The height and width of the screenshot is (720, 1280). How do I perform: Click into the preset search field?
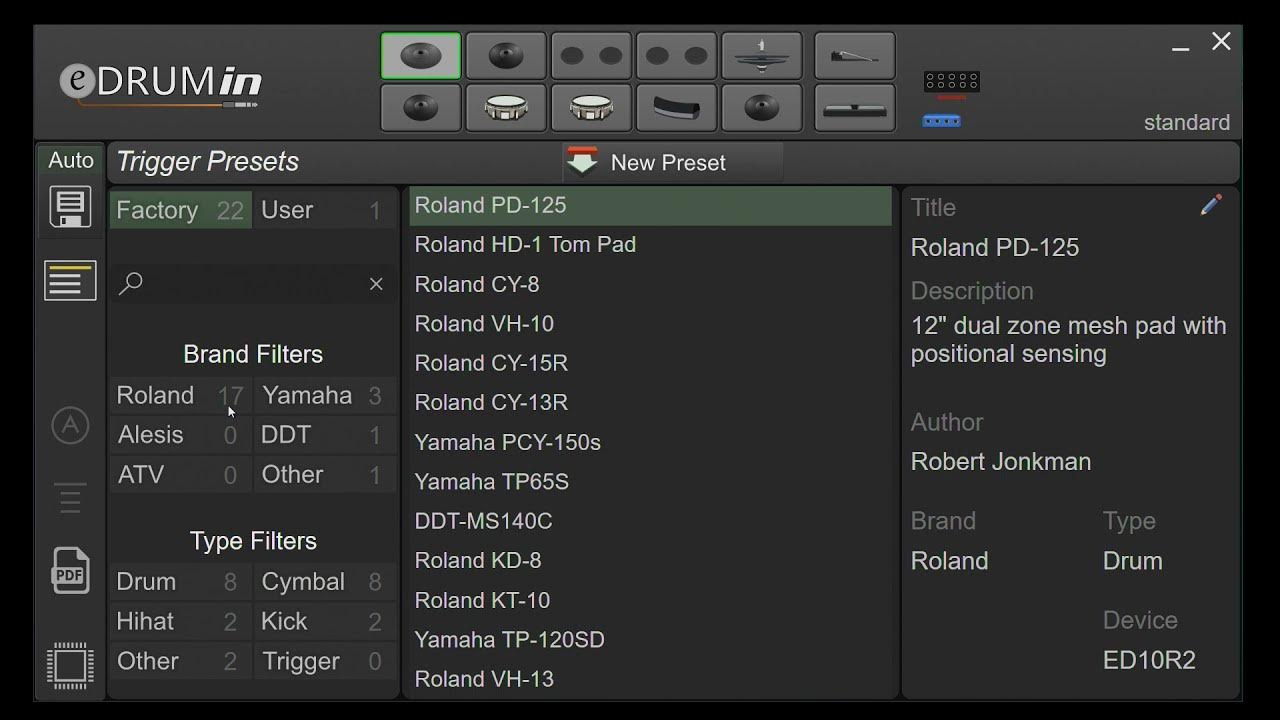click(x=255, y=284)
